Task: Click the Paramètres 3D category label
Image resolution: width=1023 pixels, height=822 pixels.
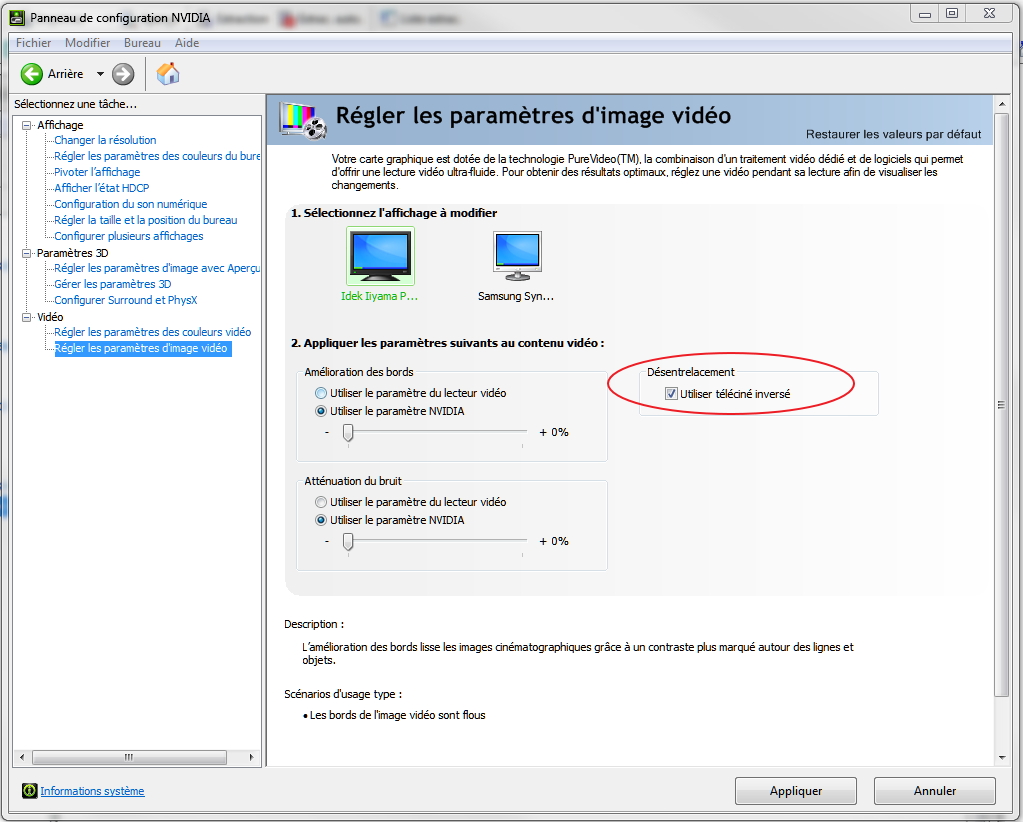Action: (x=72, y=252)
